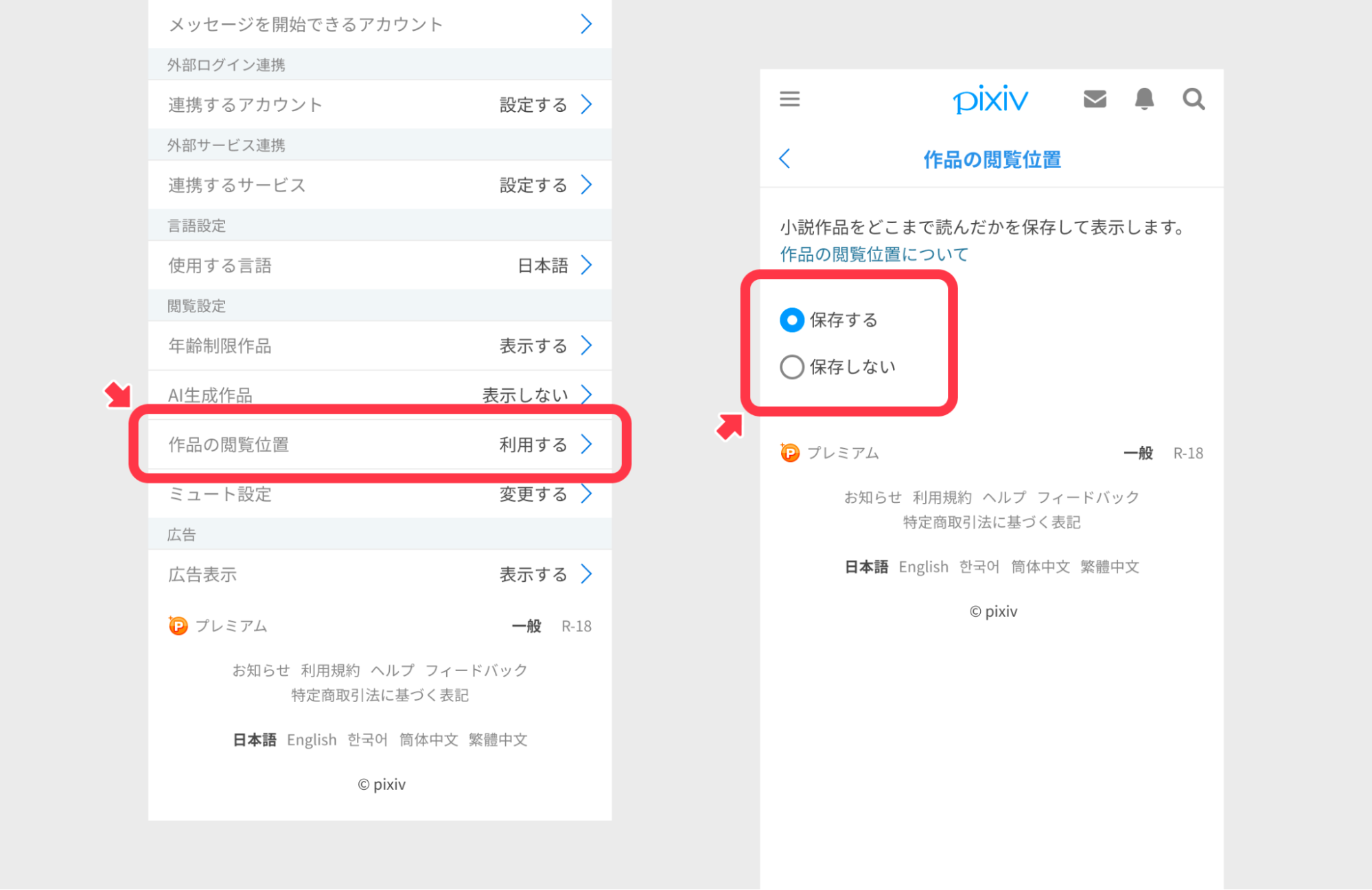Click the English language link in left footer

point(312,740)
